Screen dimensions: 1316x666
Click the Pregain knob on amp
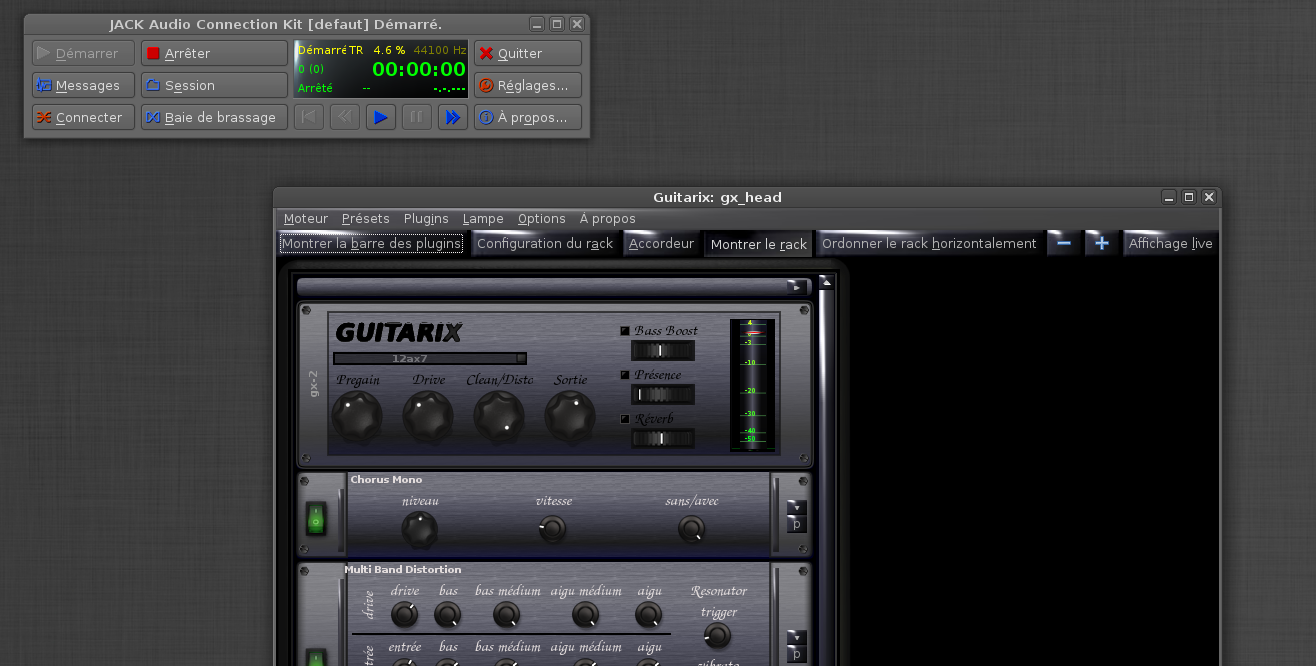point(357,417)
